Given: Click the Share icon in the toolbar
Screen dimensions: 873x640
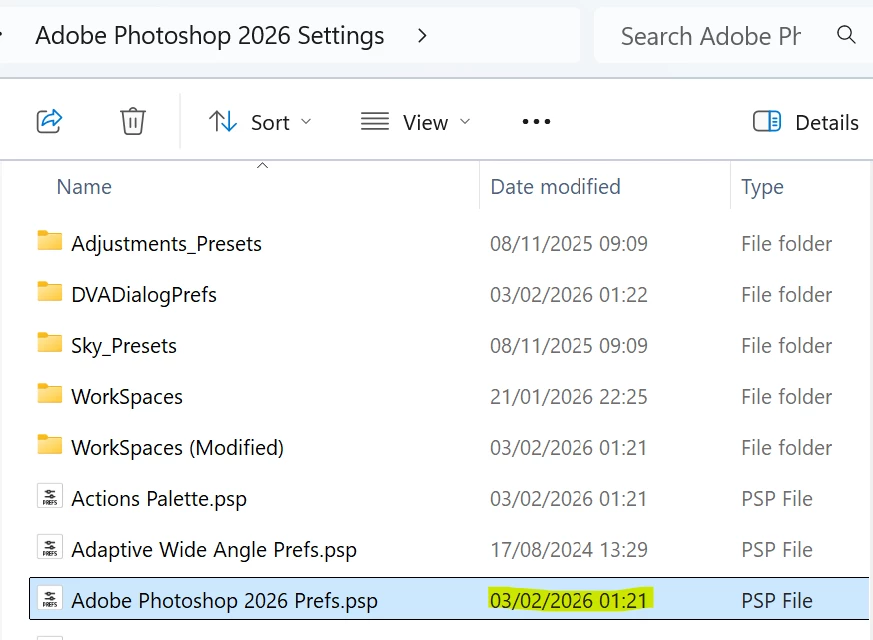Looking at the screenshot, I should 50,121.
